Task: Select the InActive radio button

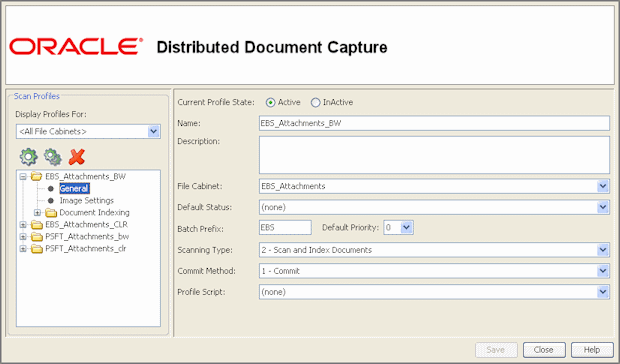Action: [x=315, y=102]
